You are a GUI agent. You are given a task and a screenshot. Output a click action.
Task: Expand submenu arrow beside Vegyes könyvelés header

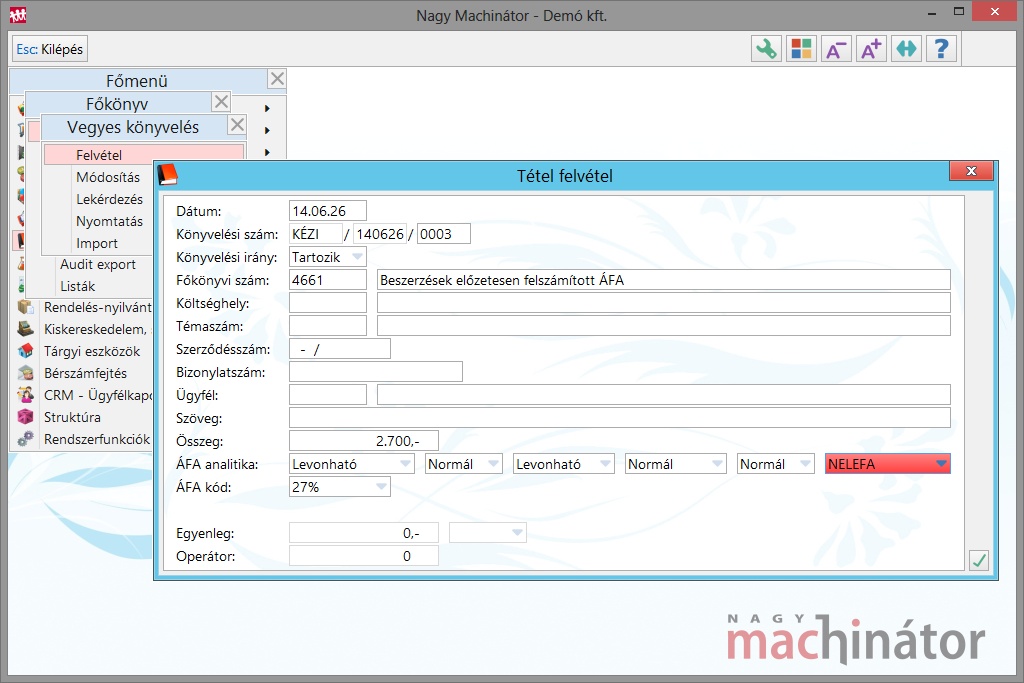(267, 130)
